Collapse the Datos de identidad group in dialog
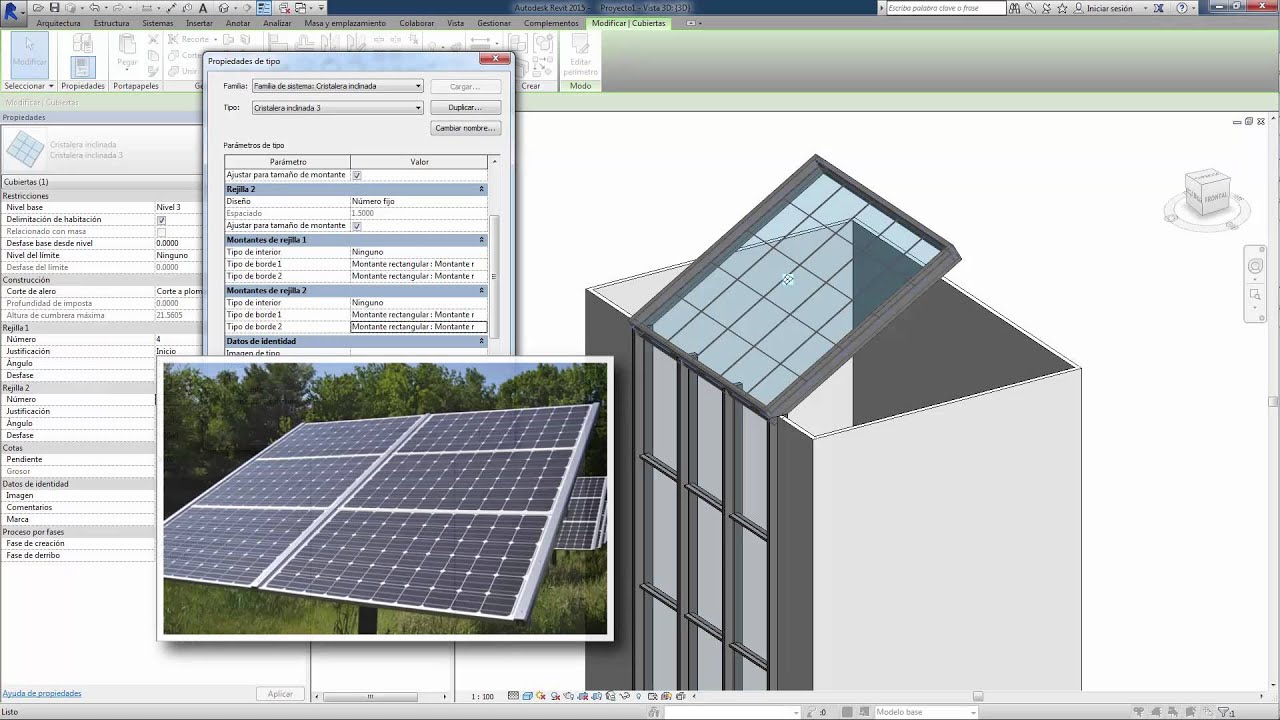Screen dimensions: 1280x720 481,341
